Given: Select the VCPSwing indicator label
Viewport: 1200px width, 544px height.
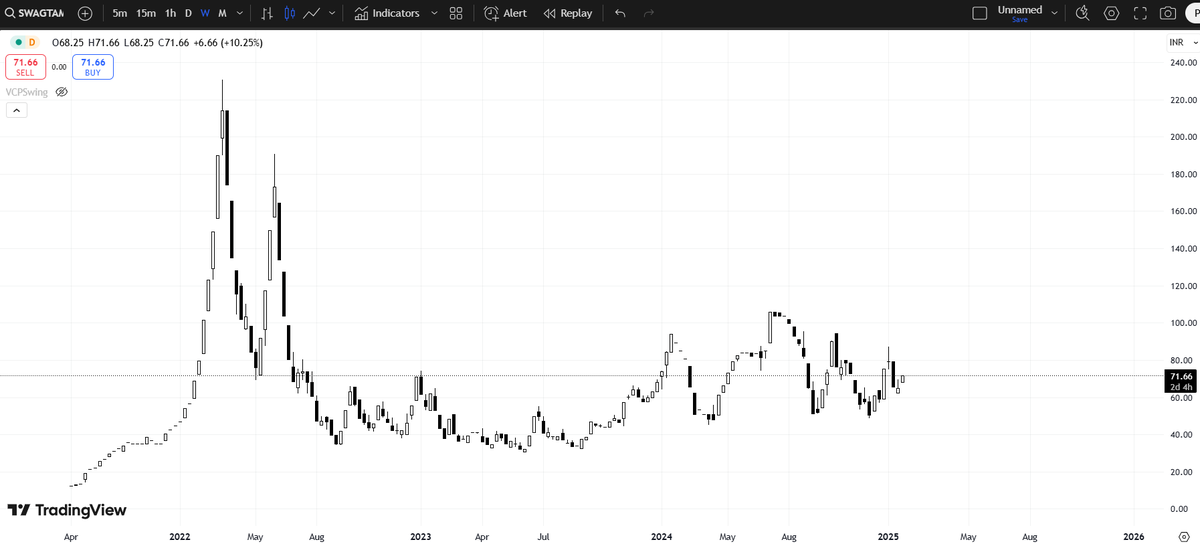Looking at the screenshot, I should [27, 91].
